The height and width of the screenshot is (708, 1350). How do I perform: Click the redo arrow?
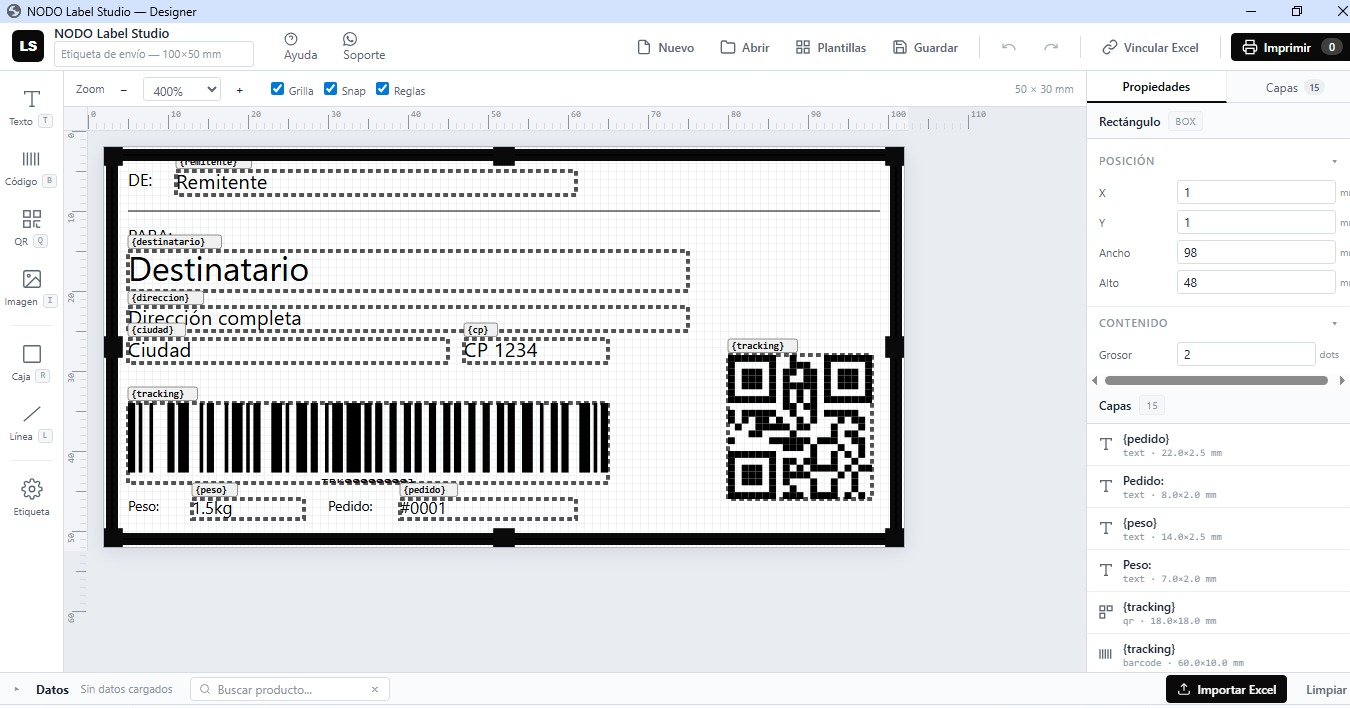tap(1051, 47)
